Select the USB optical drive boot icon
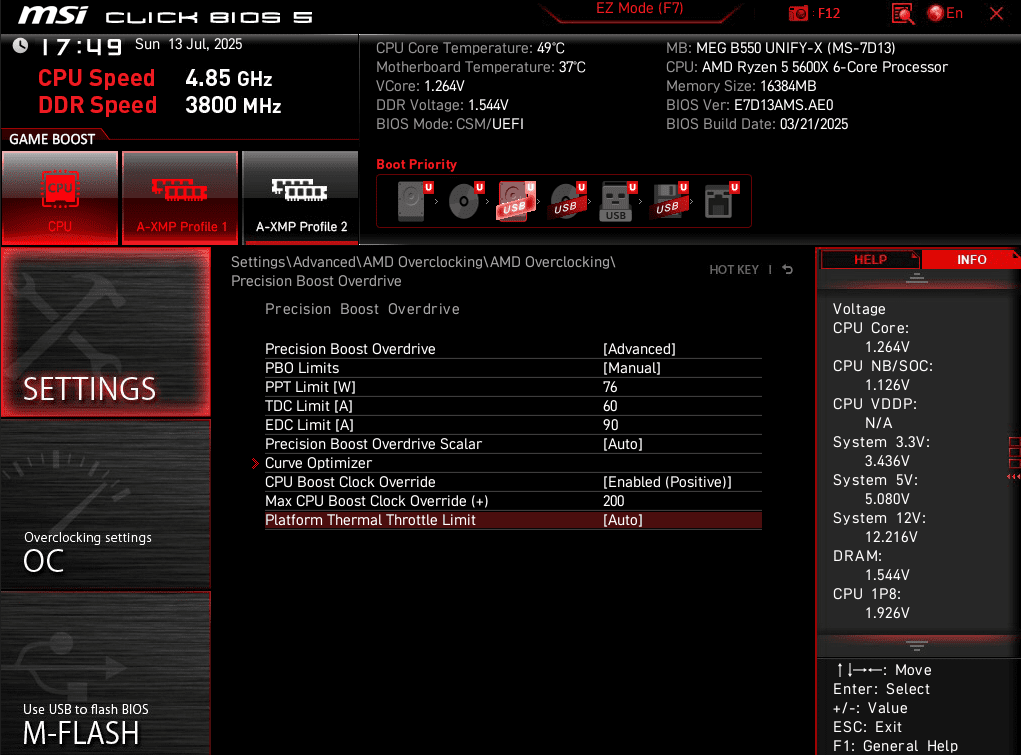 [567, 201]
